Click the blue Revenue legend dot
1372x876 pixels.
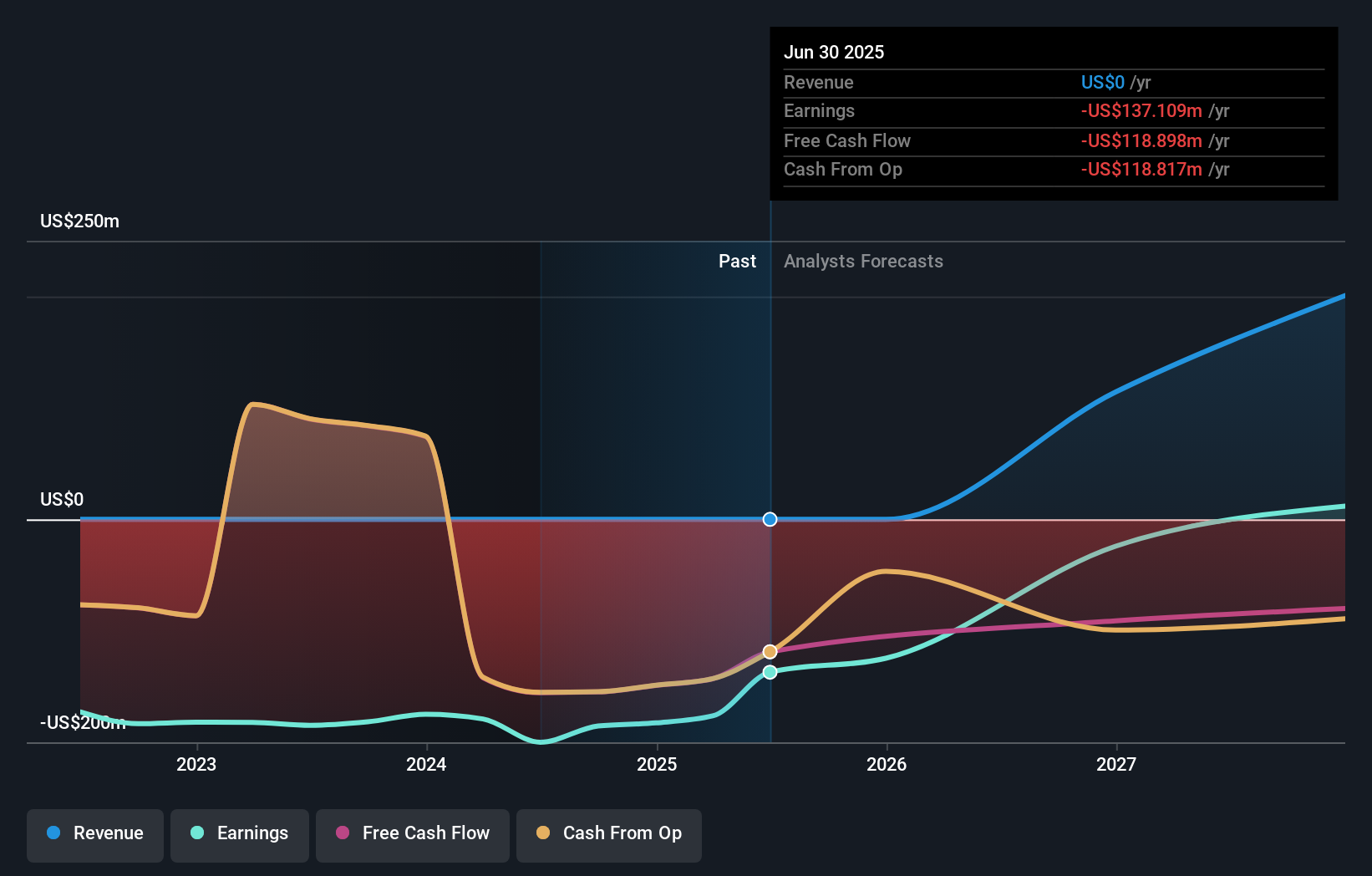tap(55, 833)
